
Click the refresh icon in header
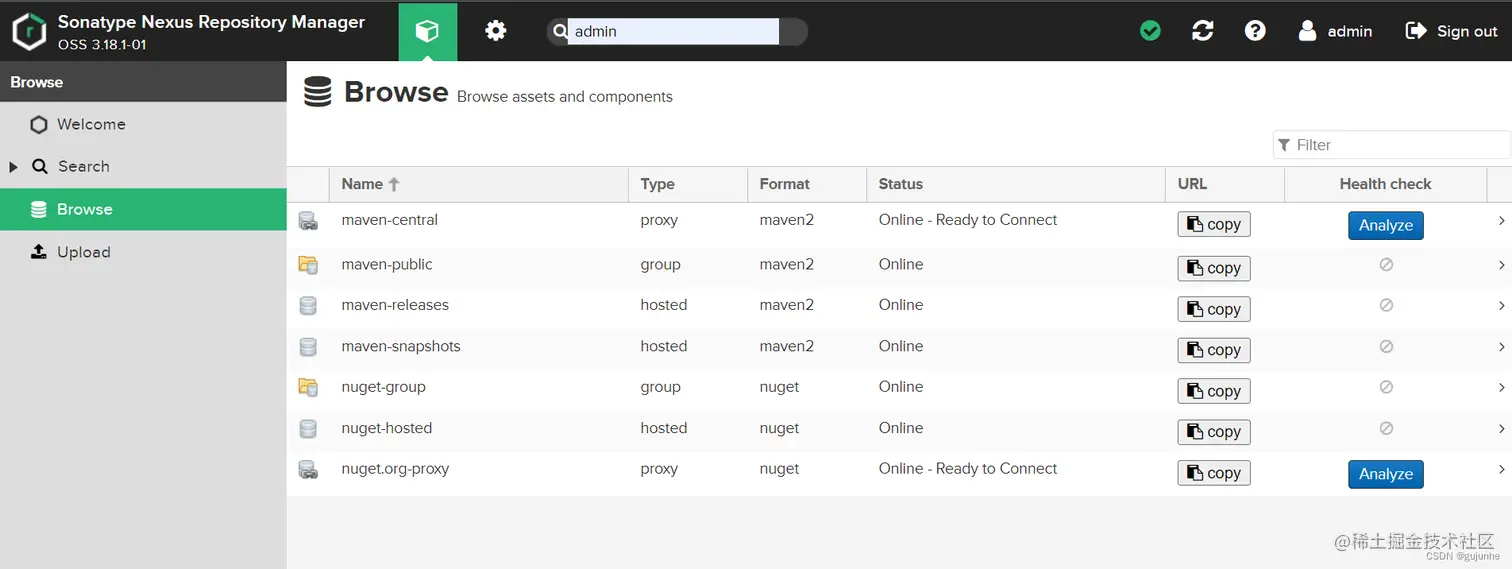[x=1203, y=31]
